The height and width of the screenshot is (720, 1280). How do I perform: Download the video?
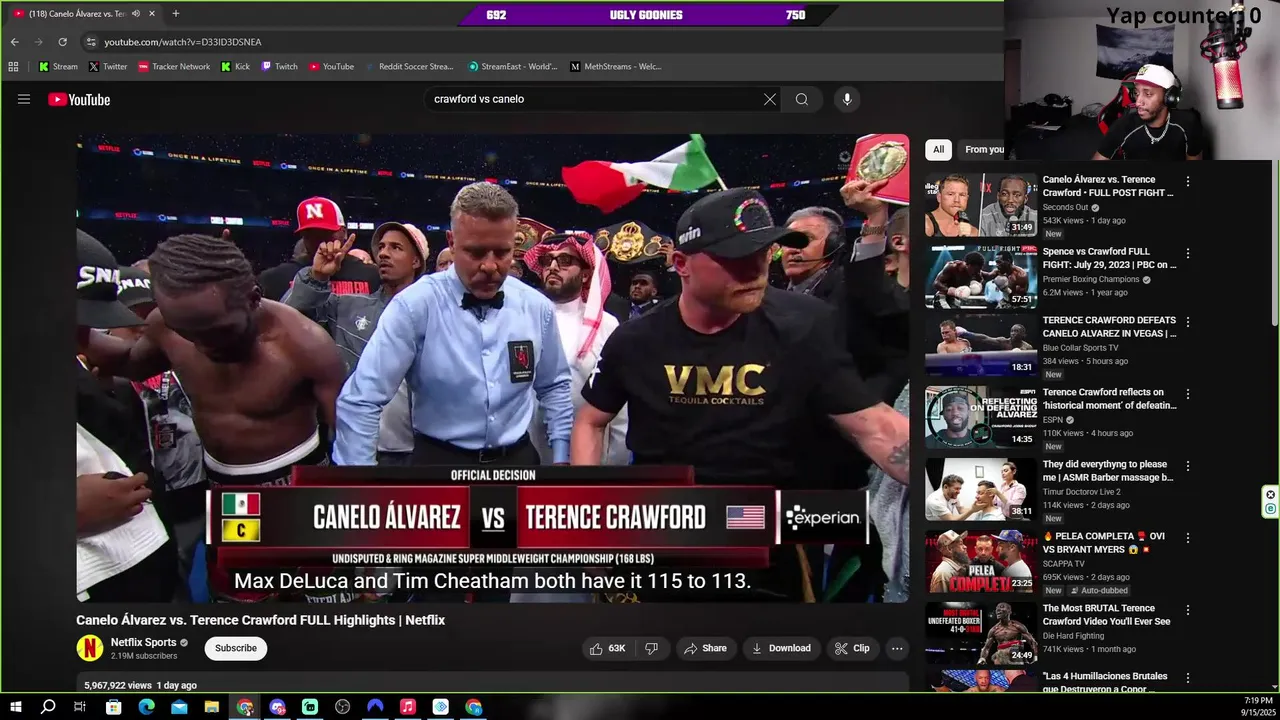click(781, 648)
